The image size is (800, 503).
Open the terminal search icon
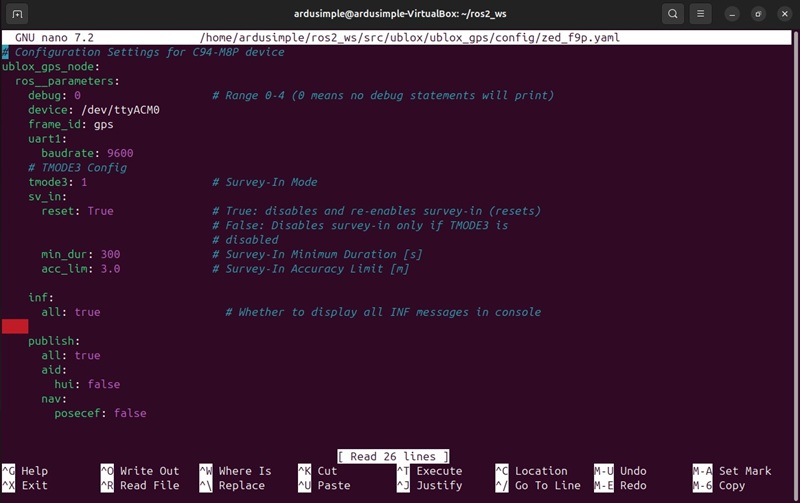tap(673, 14)
